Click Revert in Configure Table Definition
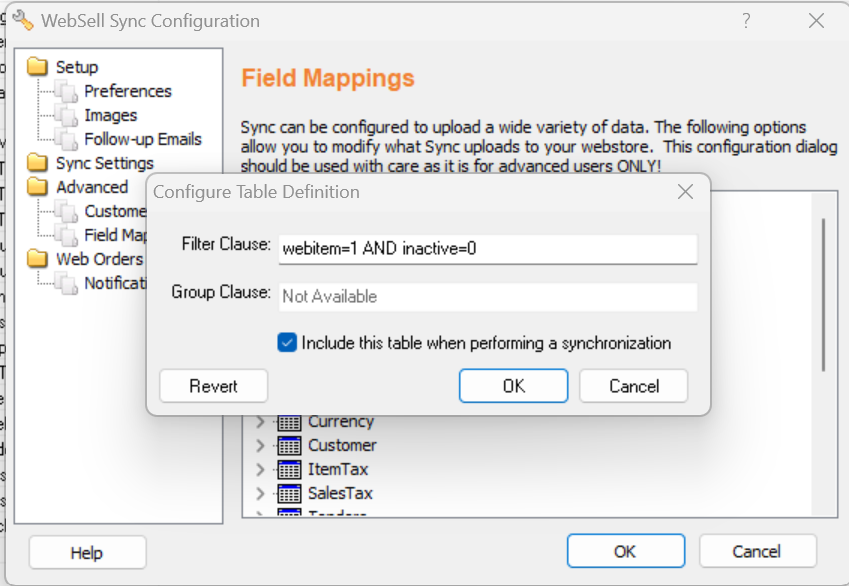The width and height of the screenshot is (849, 586). (213, 386)
